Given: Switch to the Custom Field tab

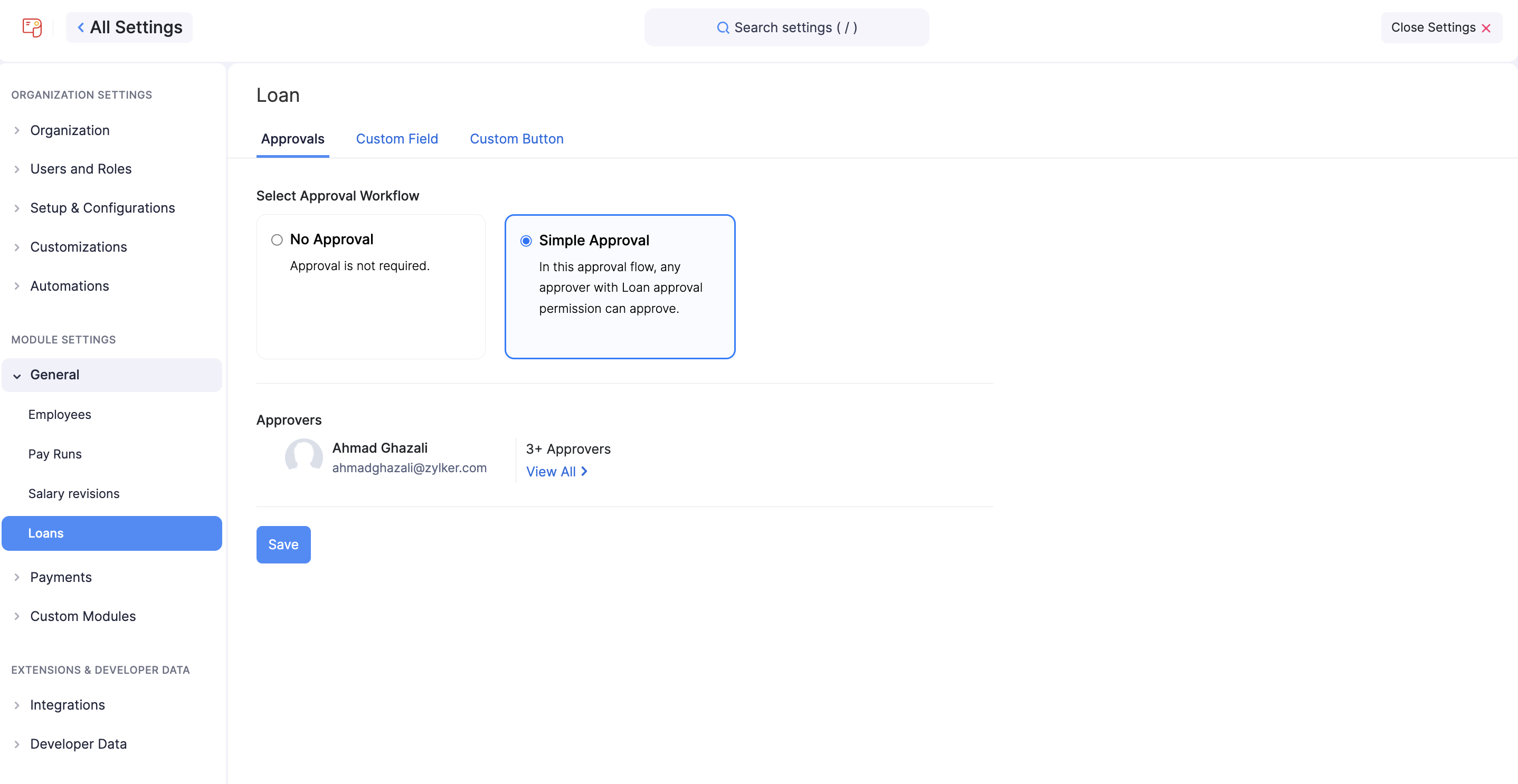Looking at the screenshot, I should (396, 139).
